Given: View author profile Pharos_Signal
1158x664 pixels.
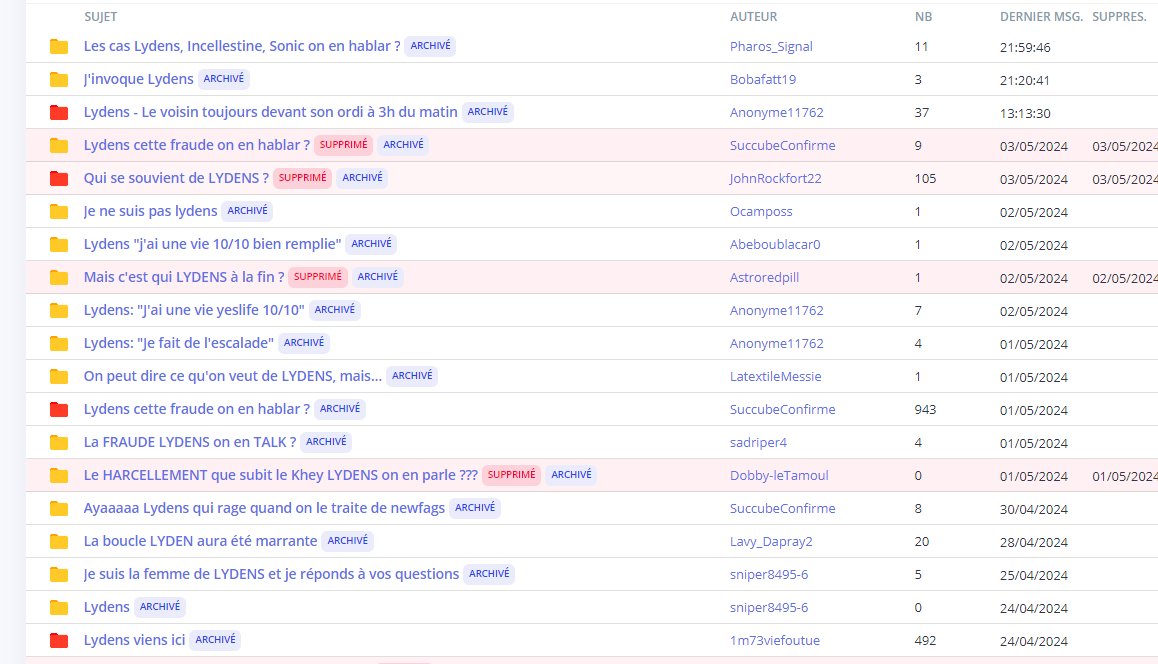Looking at the screenshot, I should 771,47.
